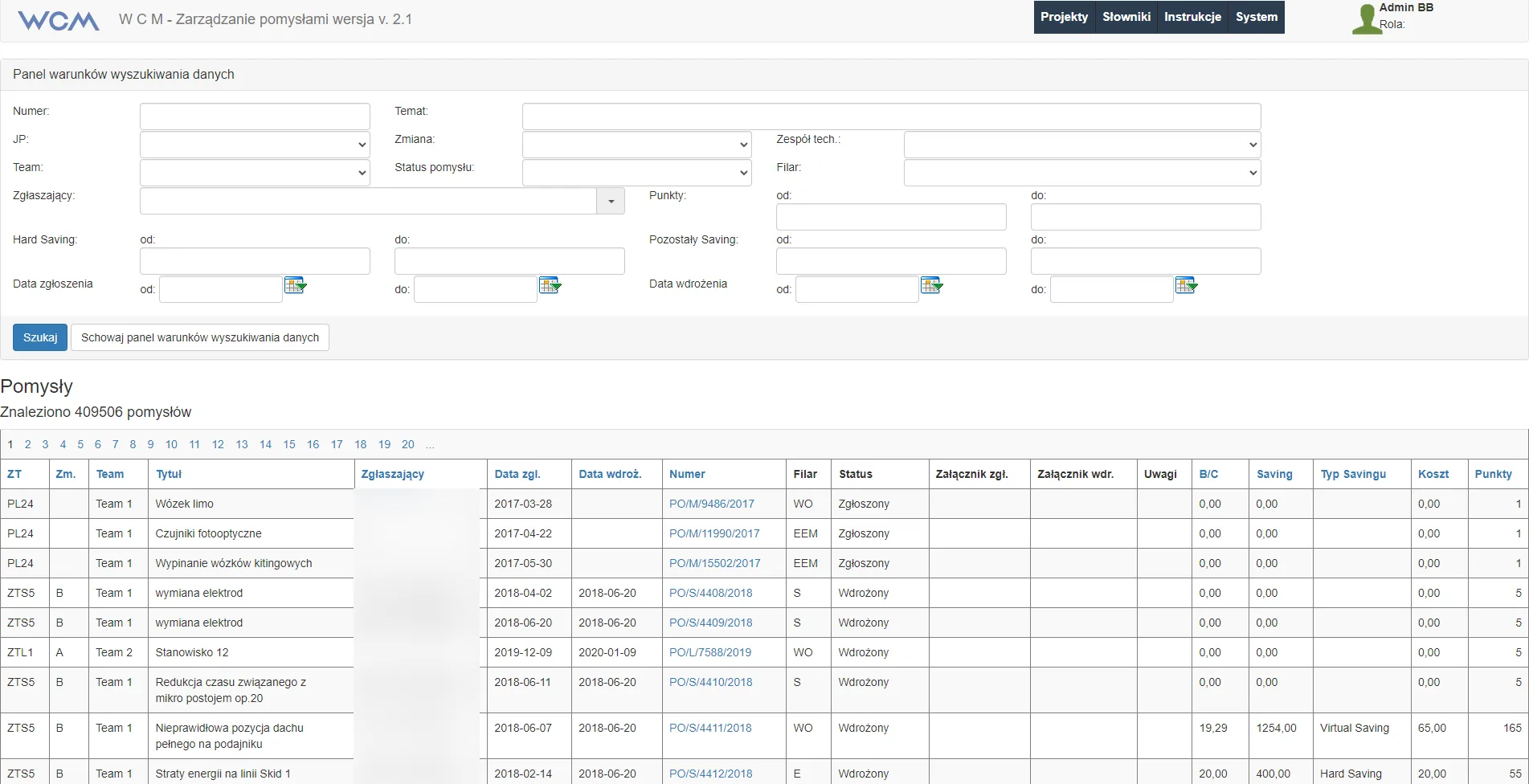The image size is (1529, 784).
Task: Open the Instrukcje menu
Action: pos(1192,17)
